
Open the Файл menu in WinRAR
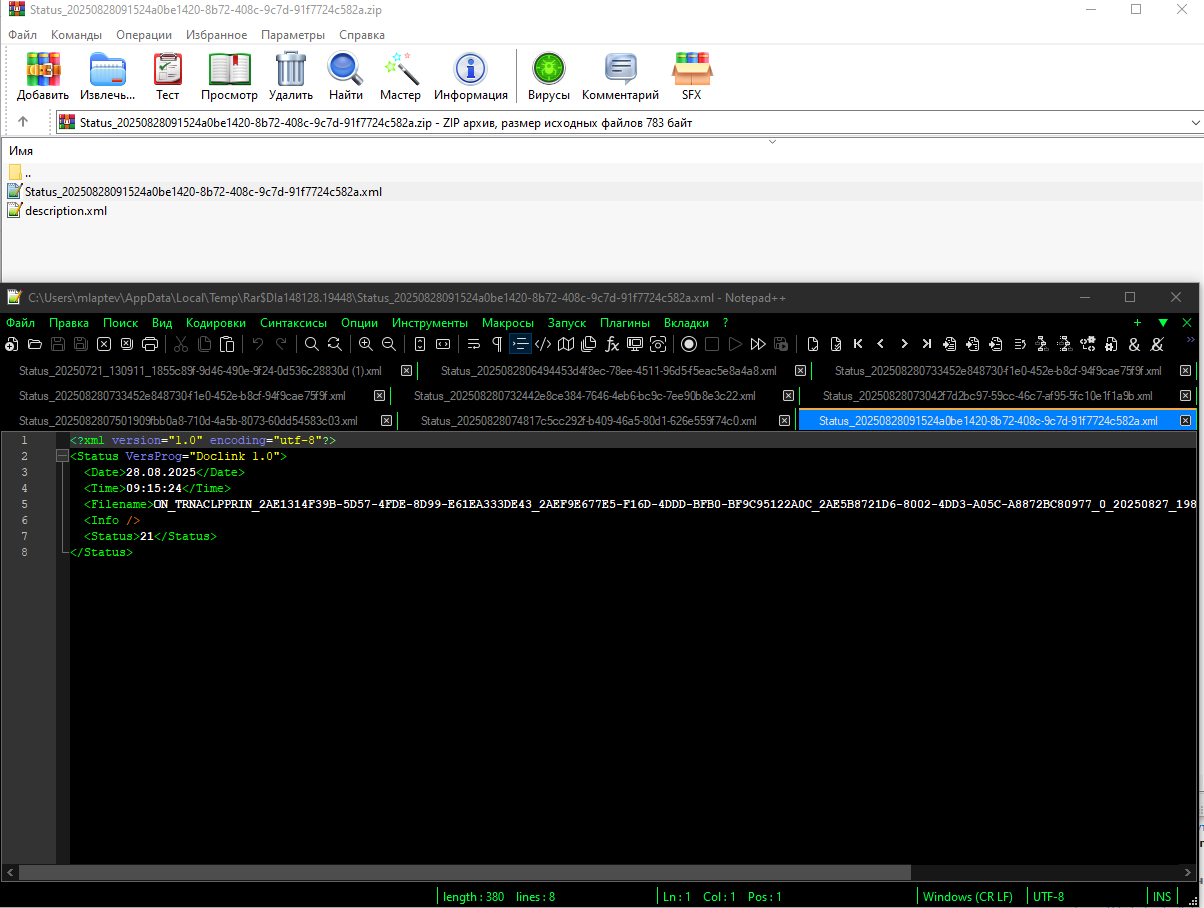(23, 35)
